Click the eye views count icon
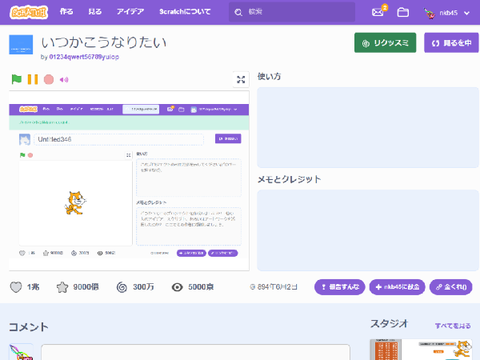This screenshot has width=480, height=360. (x=177, y=287)
